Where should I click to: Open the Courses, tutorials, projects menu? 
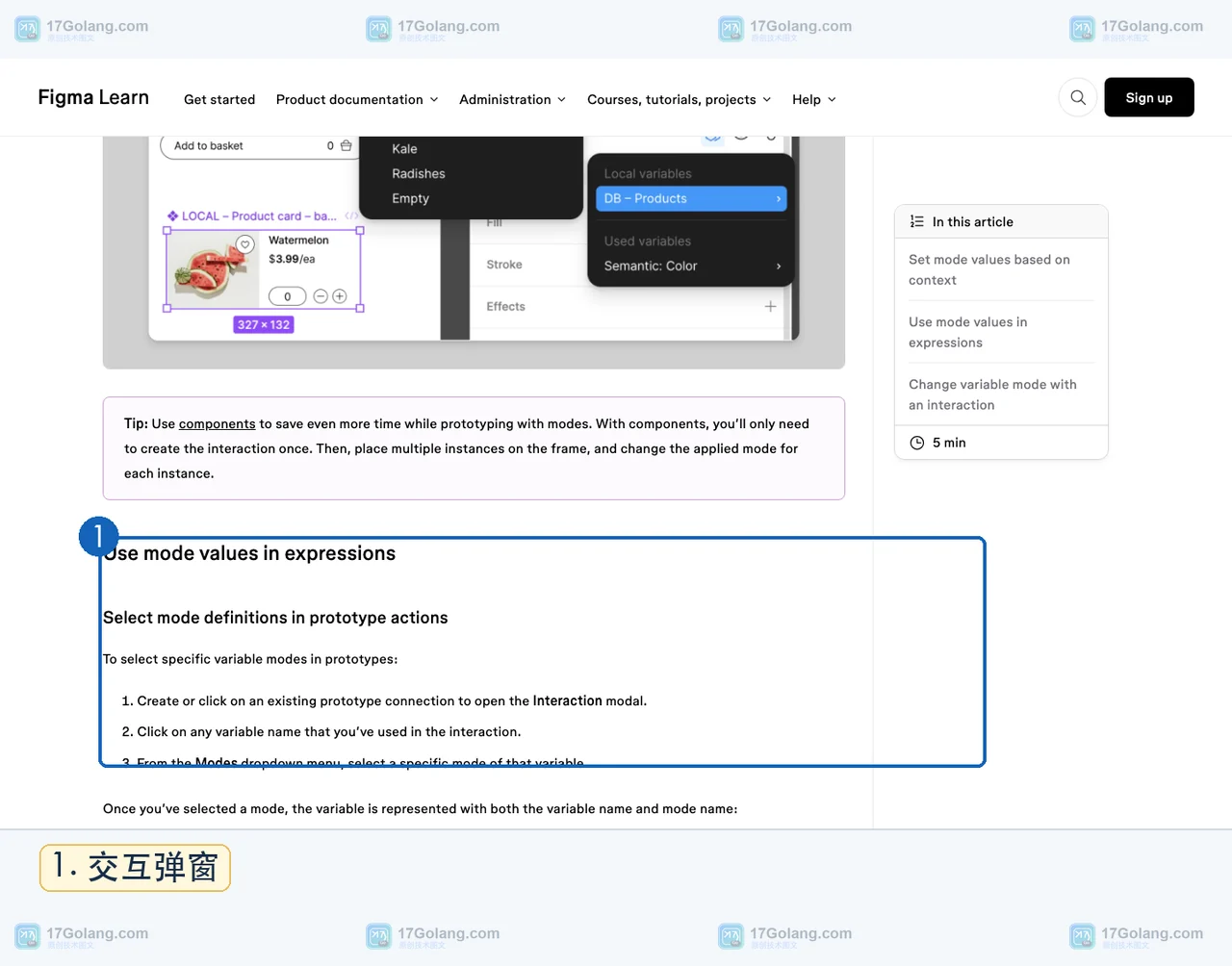point(679,99)
